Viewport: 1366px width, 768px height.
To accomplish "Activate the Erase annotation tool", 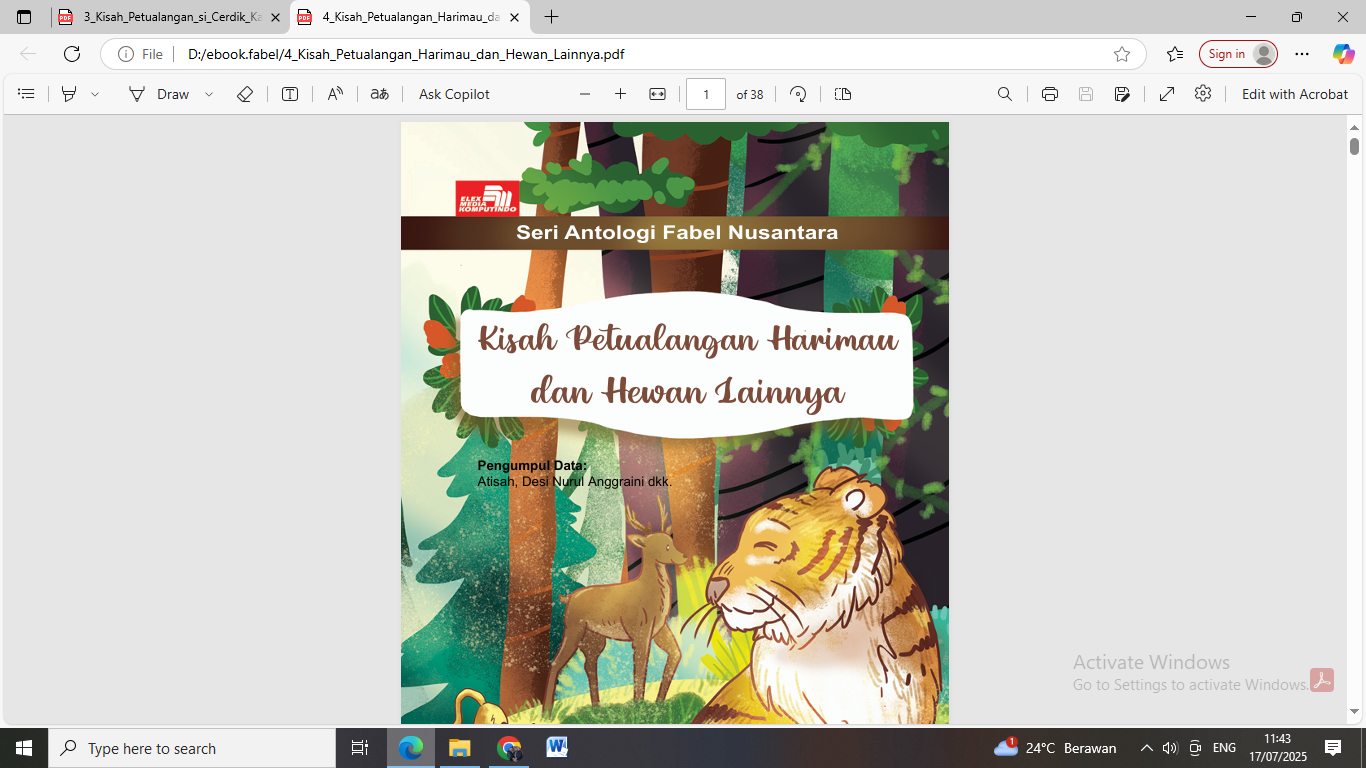I will click(x=245, y=93).
